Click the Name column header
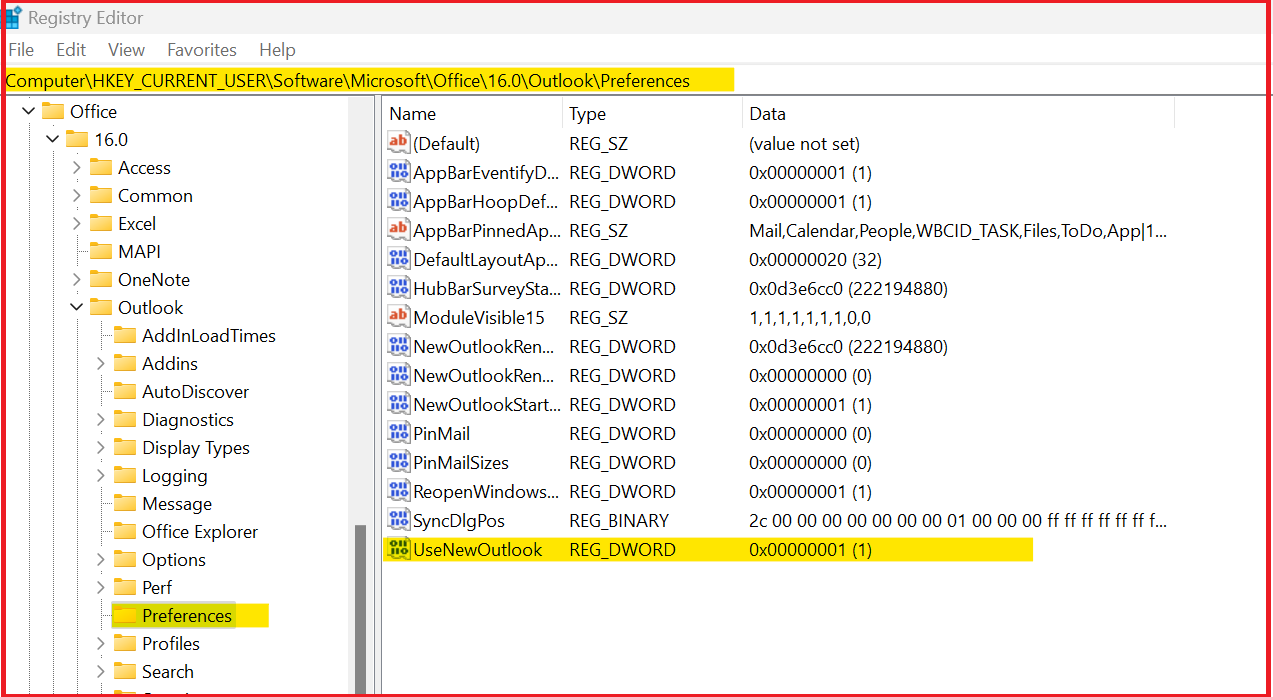Viewport: 1273px width, 697px height. tap(412, 113)
